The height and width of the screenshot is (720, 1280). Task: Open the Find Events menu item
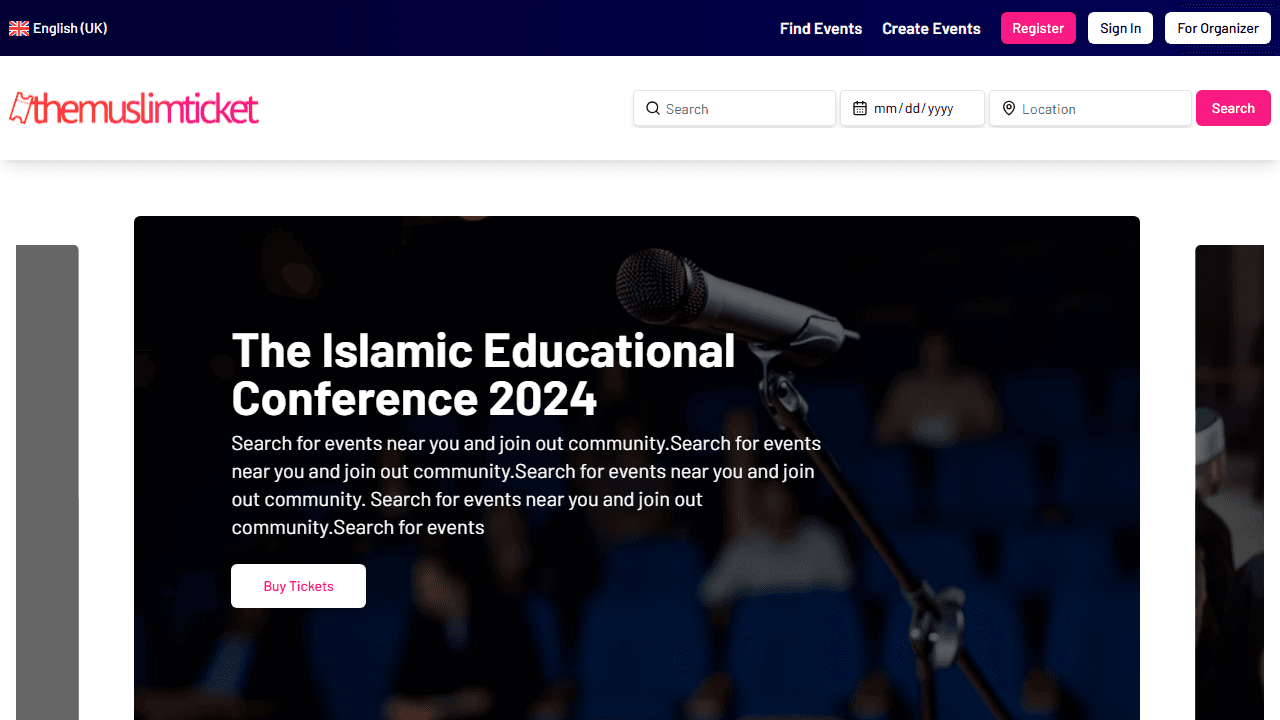point(821,28)
